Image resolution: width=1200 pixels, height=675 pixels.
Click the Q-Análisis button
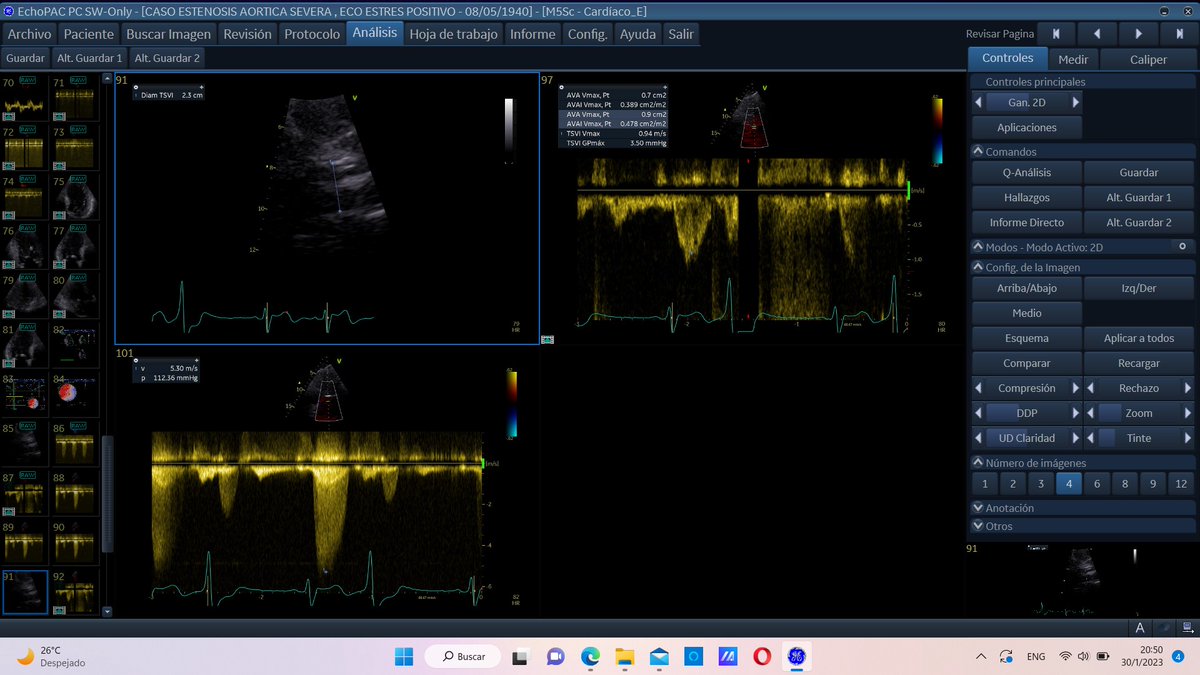click(x=1027, y=173)
